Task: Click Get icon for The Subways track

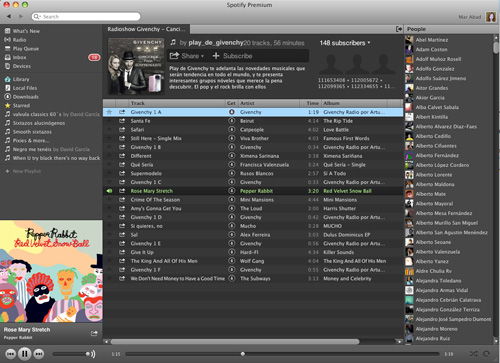Action: 232,278
